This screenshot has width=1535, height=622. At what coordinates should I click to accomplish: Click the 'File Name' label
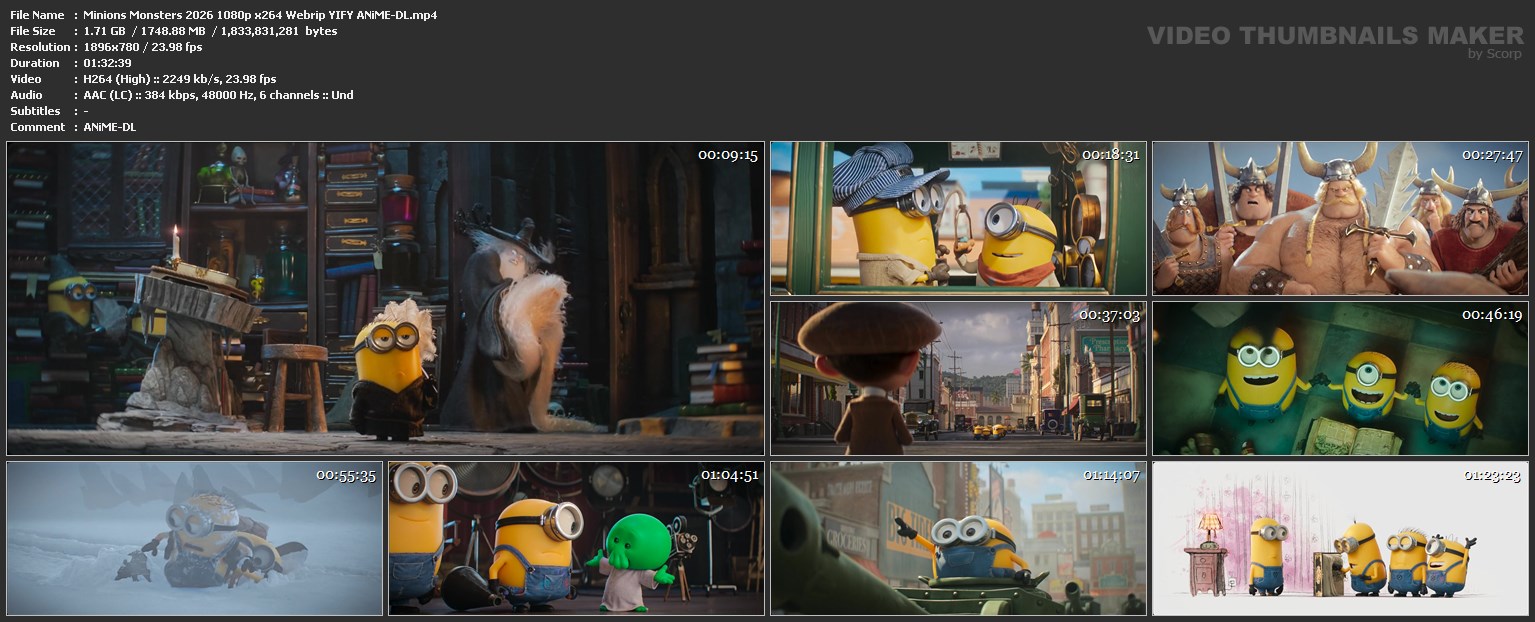click(37, 15)
